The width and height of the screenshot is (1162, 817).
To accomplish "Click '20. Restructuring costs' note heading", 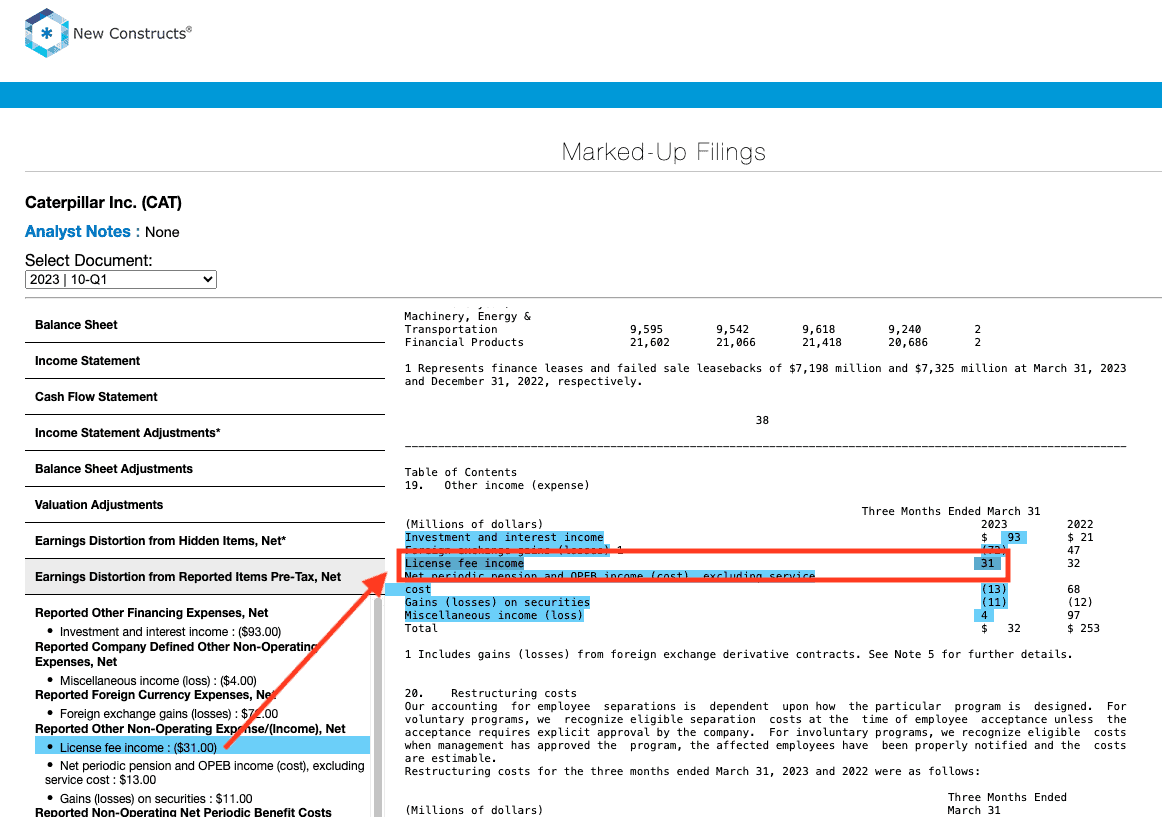I will click(x=491, y=693).
